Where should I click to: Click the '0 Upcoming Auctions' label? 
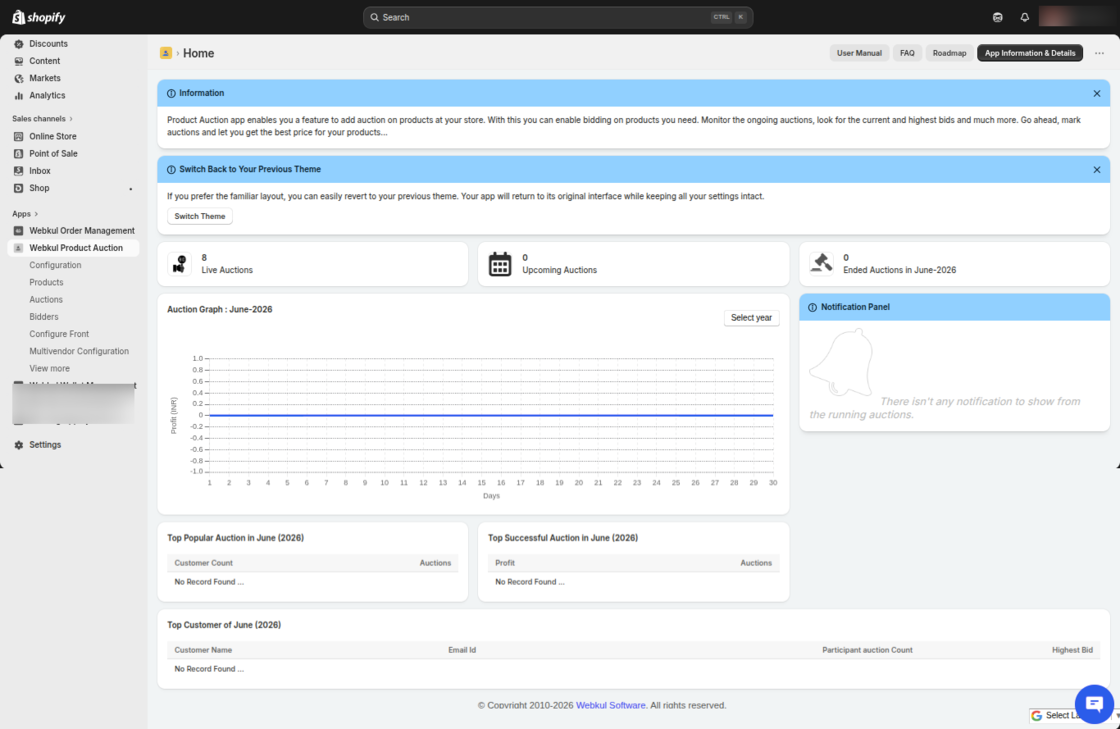(x=559, y=264)
